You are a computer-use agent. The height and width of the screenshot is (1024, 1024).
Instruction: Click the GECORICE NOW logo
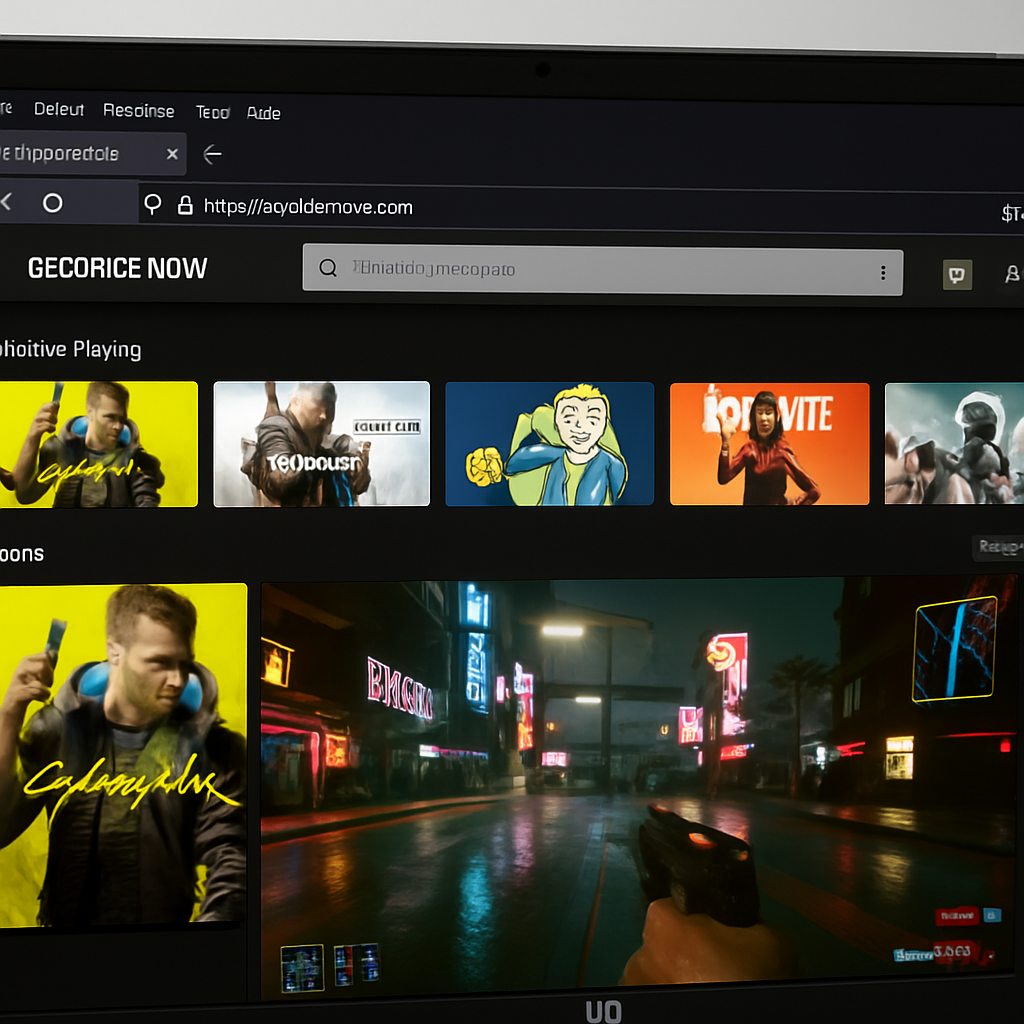(x=118, y=268)
